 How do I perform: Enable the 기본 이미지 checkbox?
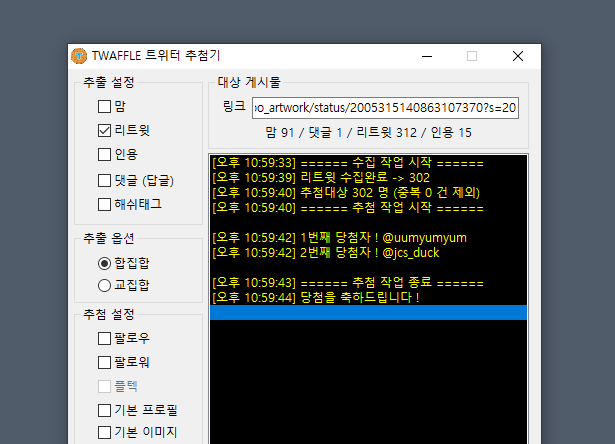click(x=104, y=432)
